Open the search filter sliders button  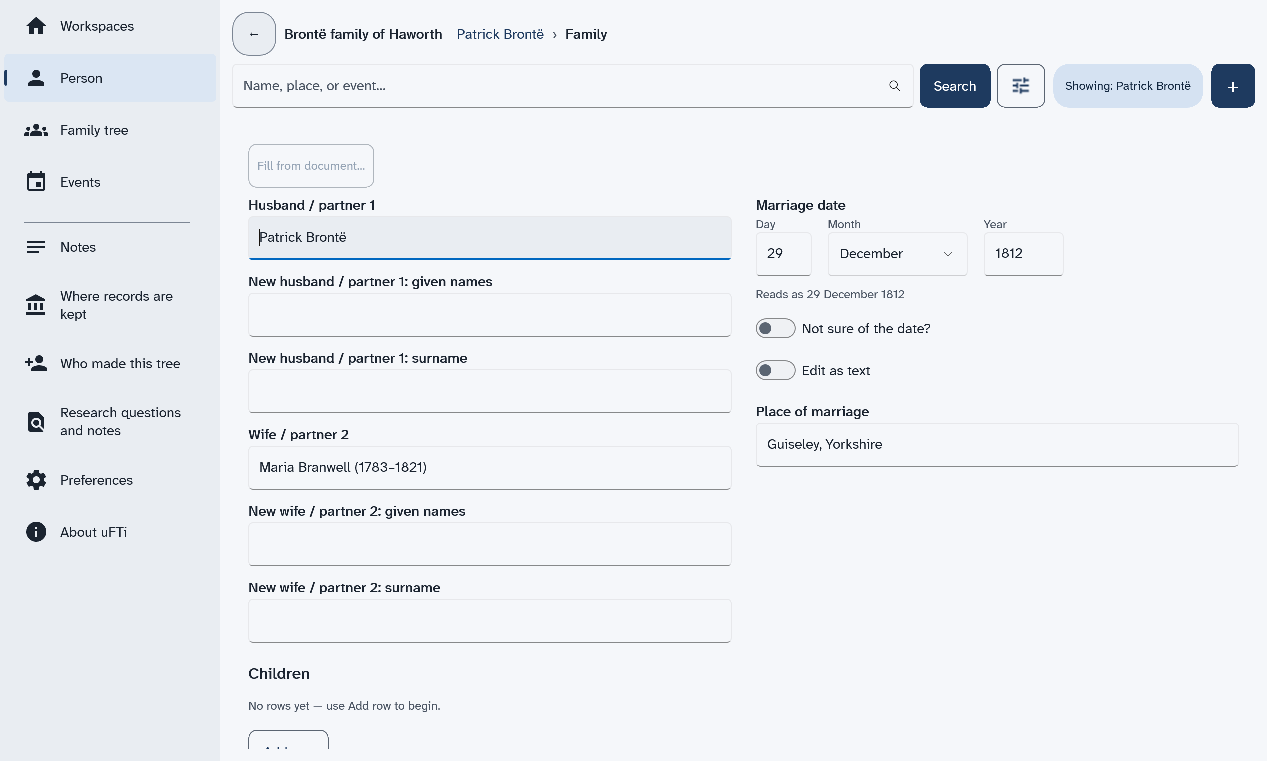click(1021, 86)
